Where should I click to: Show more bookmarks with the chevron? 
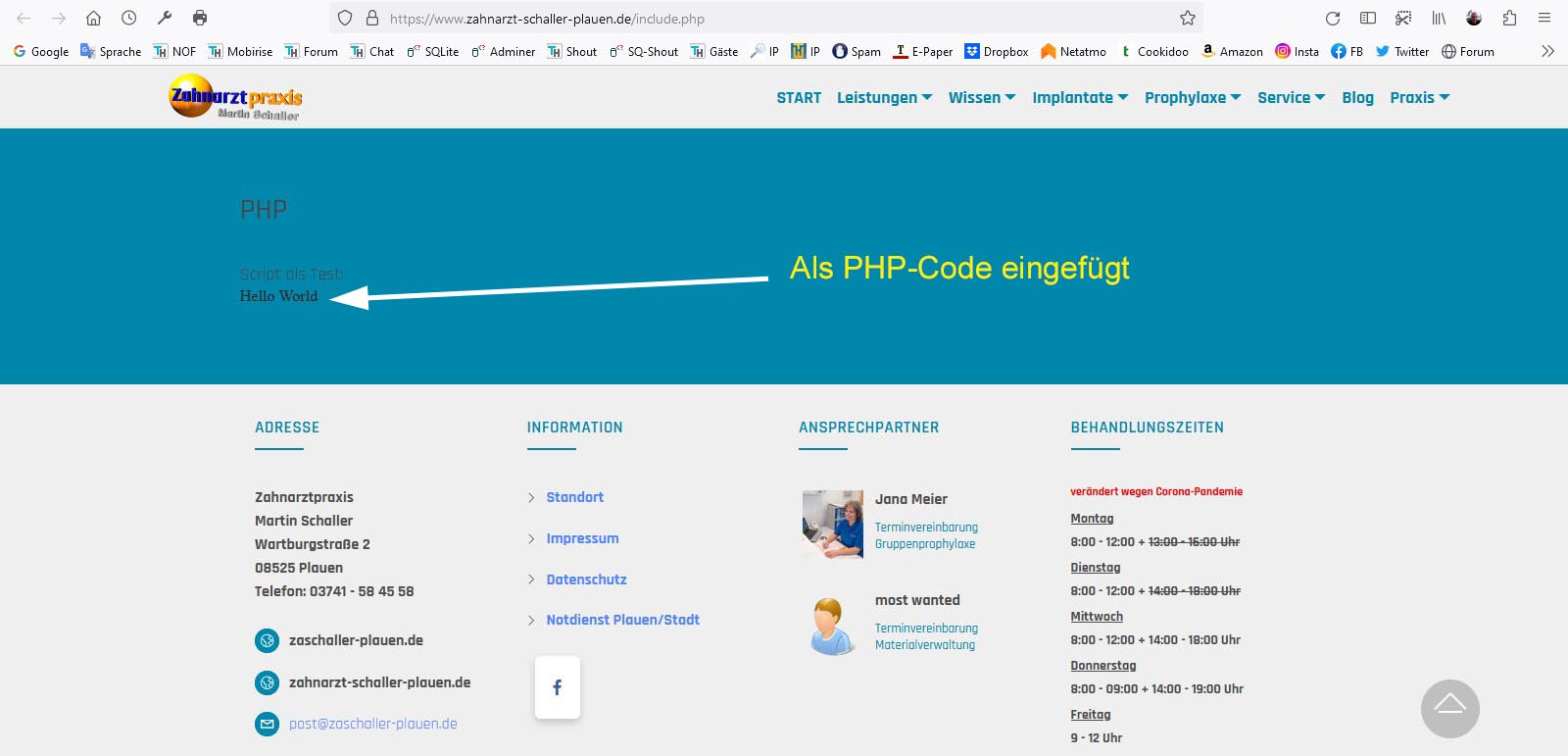pyautogui.click(x=1547, y=51)
